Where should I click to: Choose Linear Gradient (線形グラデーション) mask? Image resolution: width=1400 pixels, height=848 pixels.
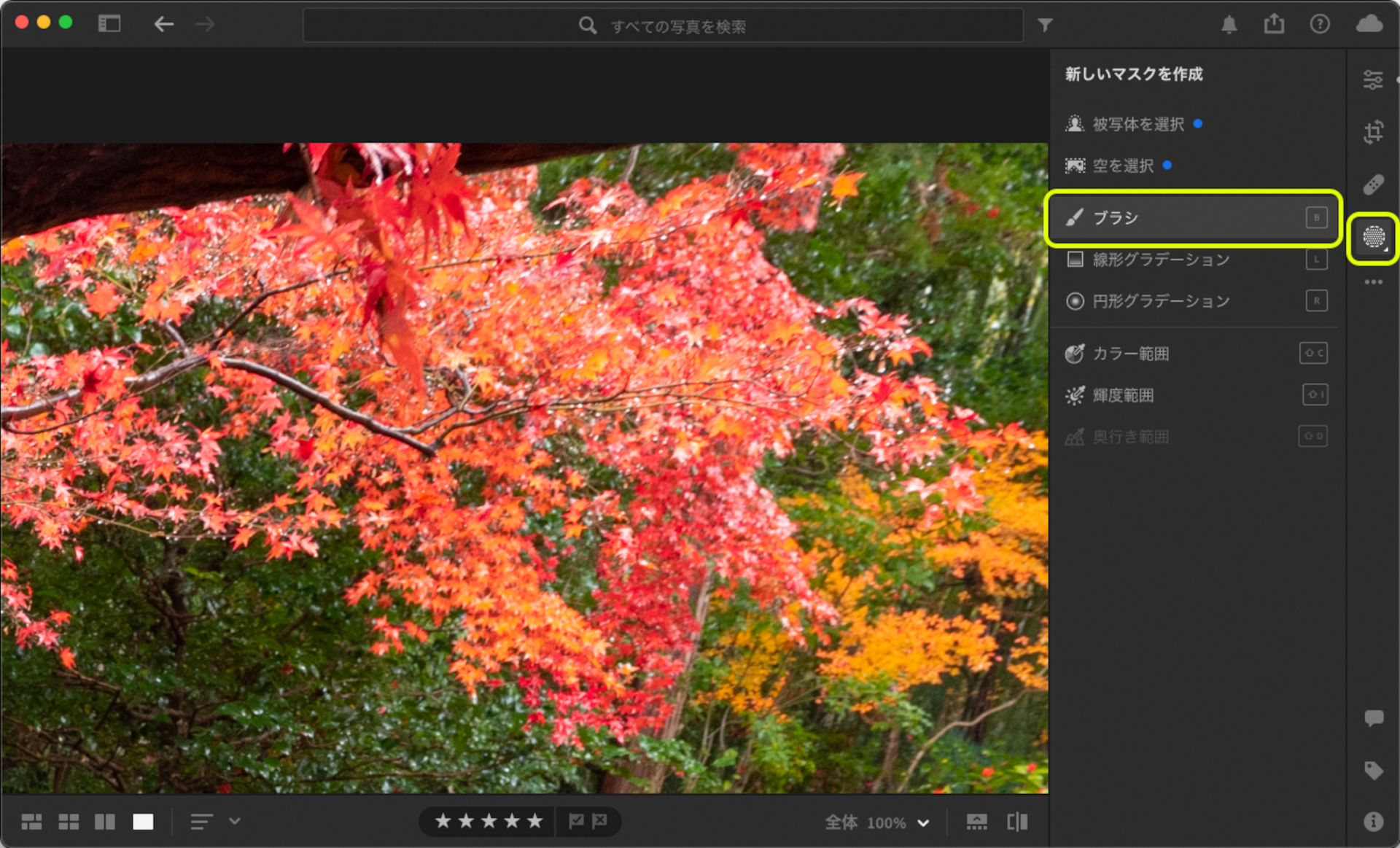[x=1159, y=260]
